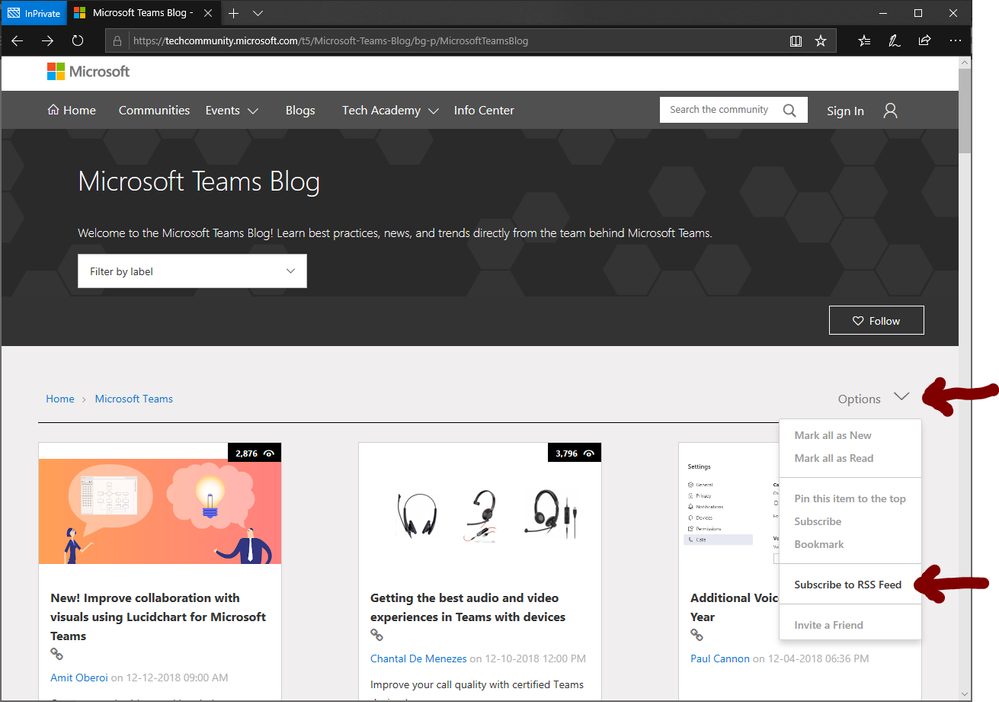Image resolution: width=999 pixels, height=702 pixels.
Task: Click the user profile icon
Action: pyautogui.click(x=890, y=111)
